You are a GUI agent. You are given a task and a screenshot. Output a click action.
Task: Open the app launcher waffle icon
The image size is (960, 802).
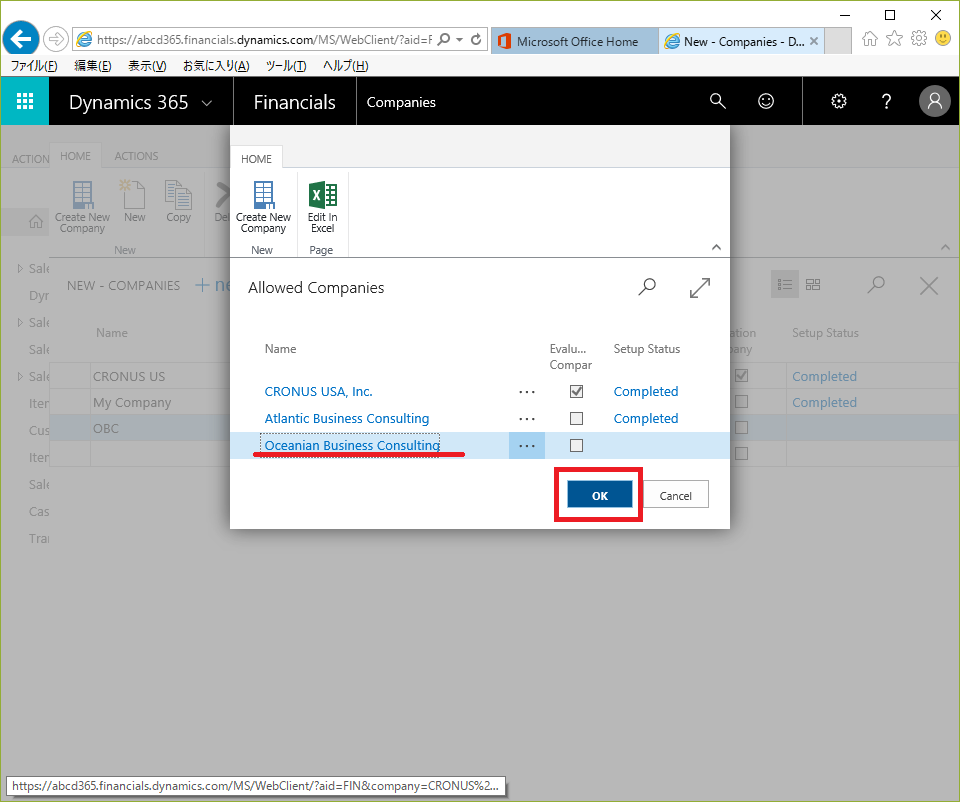point(25,101)
